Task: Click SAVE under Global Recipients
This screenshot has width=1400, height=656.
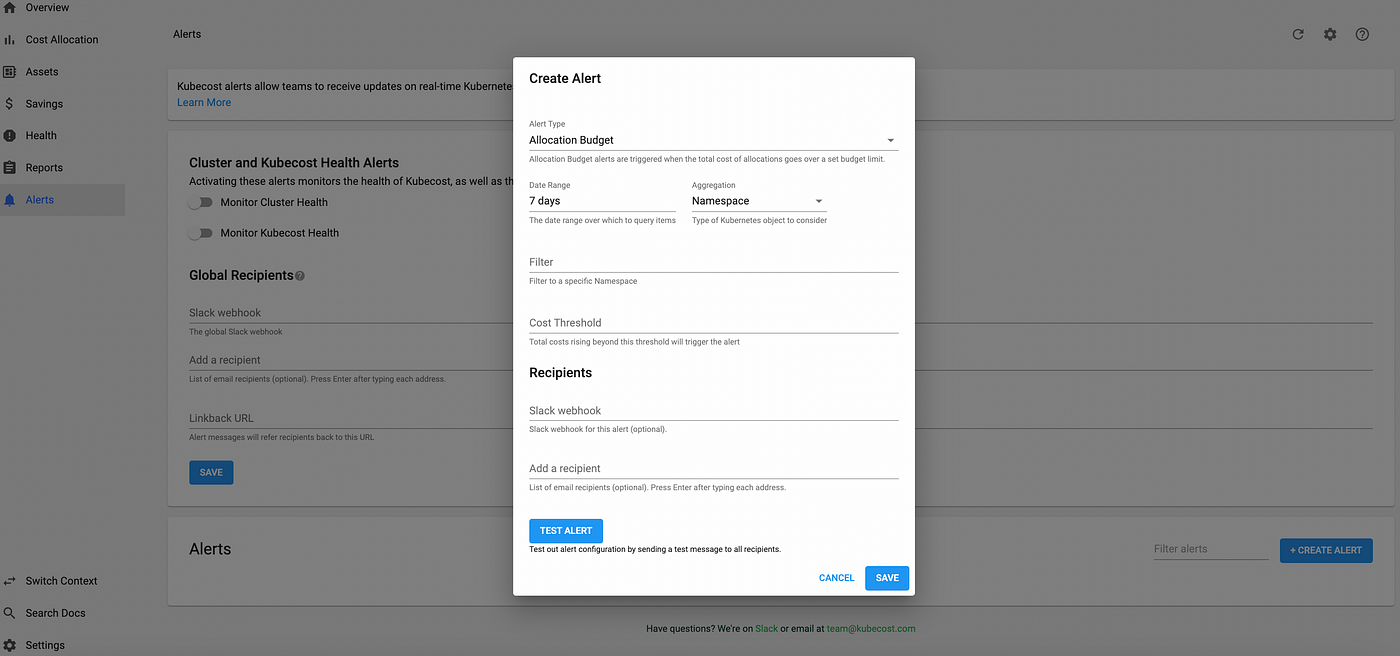Action: [211, 472]
